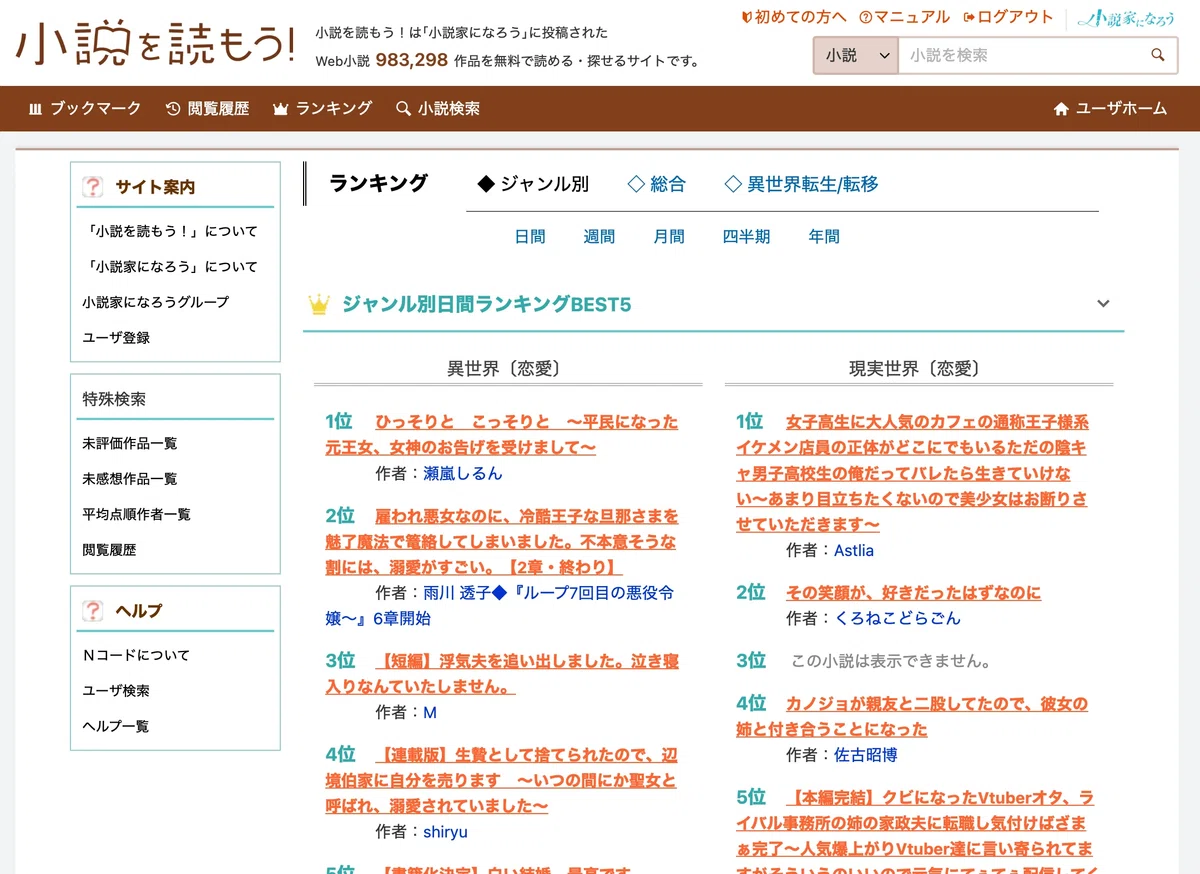The width and height of the screenshot is (1200, 874).
Task: Jump to 日間 ranking
Action: point(530,237)
